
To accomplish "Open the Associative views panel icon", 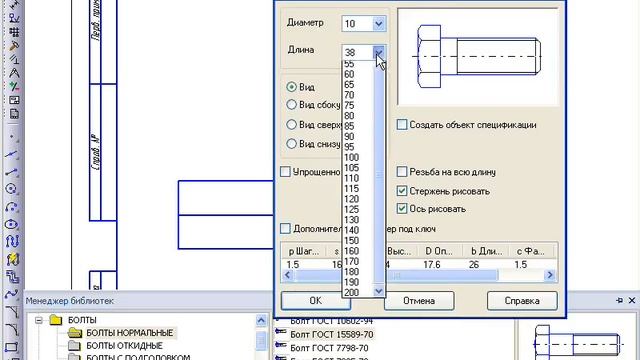I will tap(13, 100).
